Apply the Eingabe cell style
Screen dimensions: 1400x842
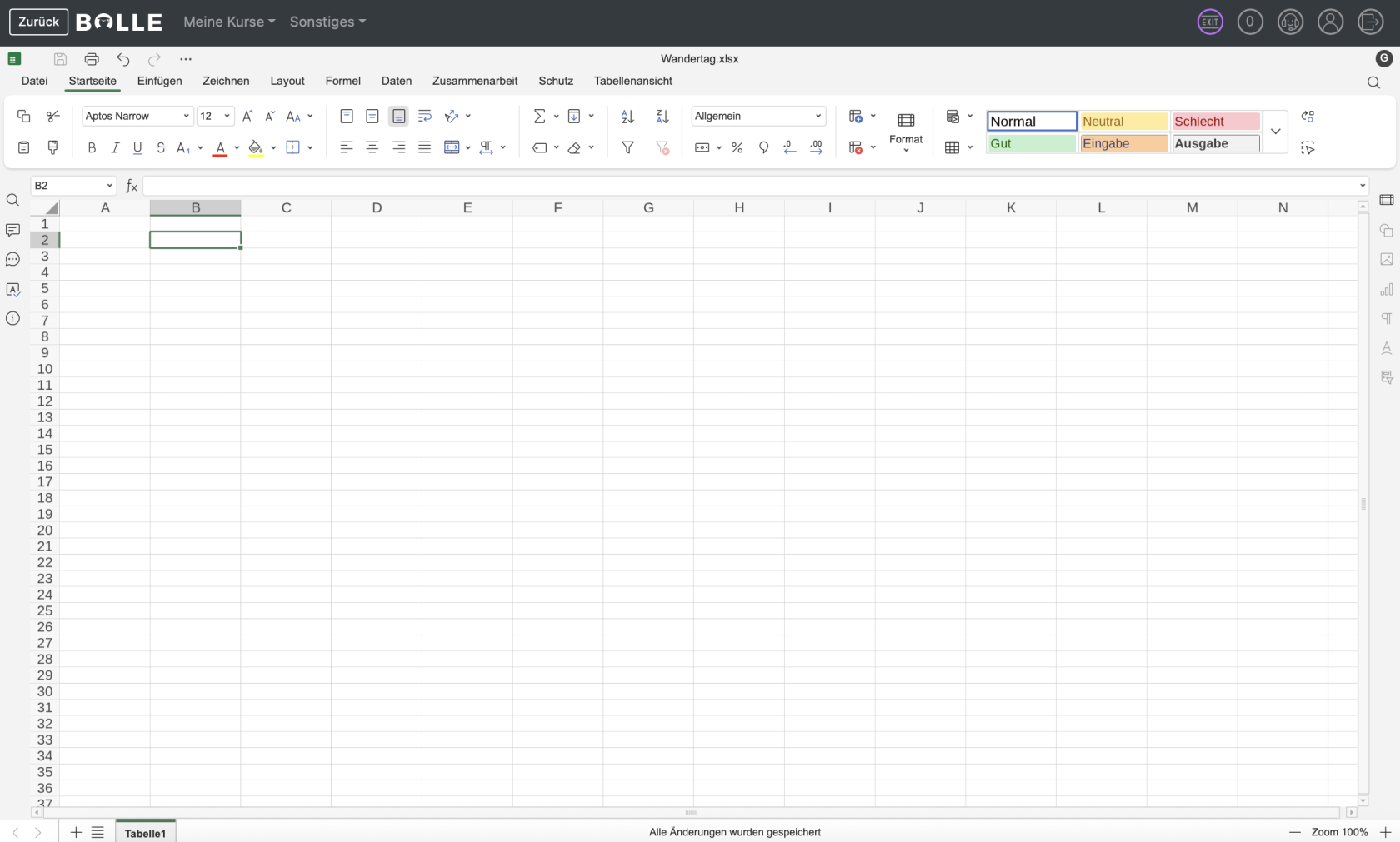(1123, 143)
